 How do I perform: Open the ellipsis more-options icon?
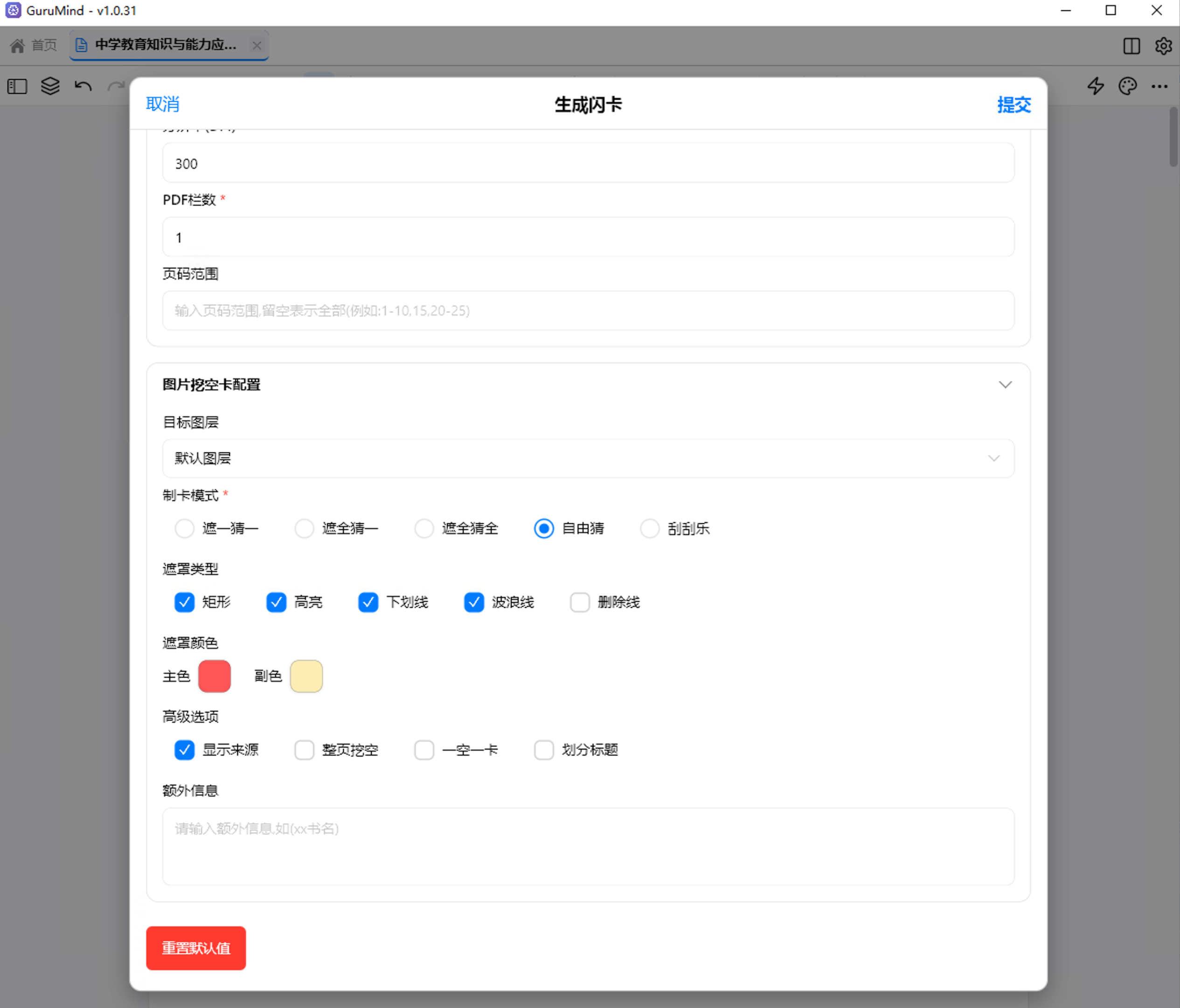(1160, 86)
